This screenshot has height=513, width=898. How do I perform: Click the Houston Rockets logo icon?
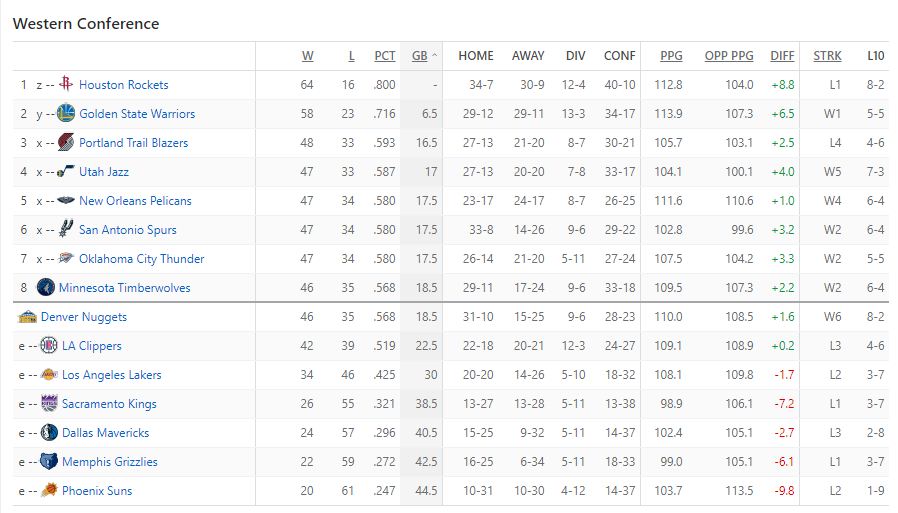coord(66,85)
